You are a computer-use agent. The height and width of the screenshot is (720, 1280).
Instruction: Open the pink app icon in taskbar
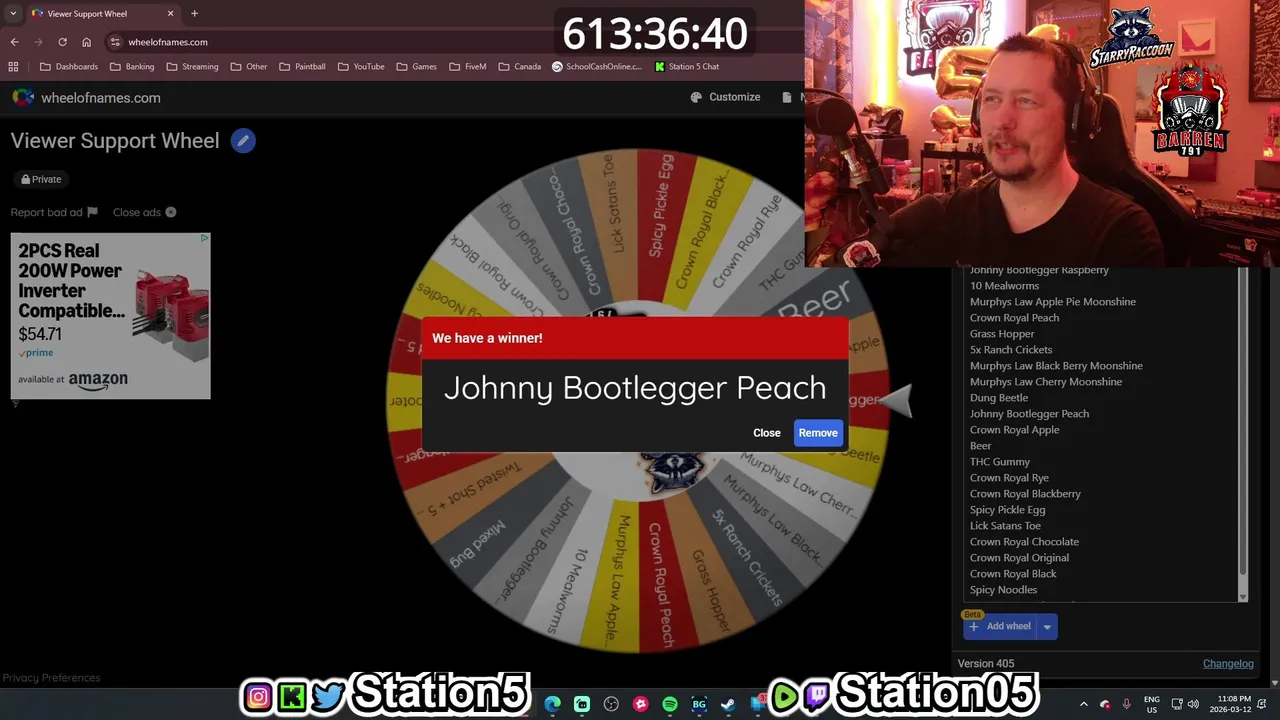pos(641,704)
